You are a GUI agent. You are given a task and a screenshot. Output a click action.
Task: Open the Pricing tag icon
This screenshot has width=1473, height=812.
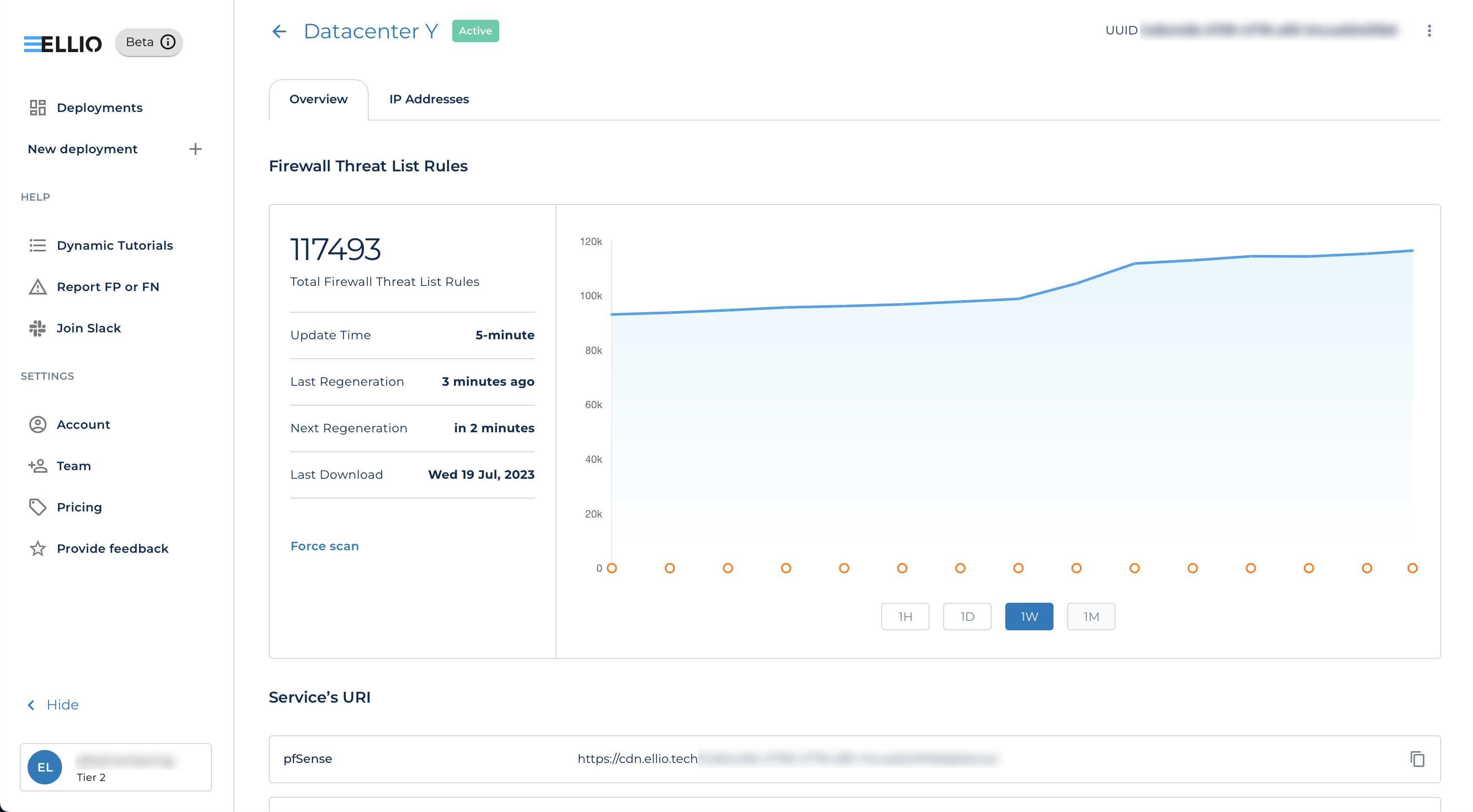pyautogui.click(x=38, y=507)
